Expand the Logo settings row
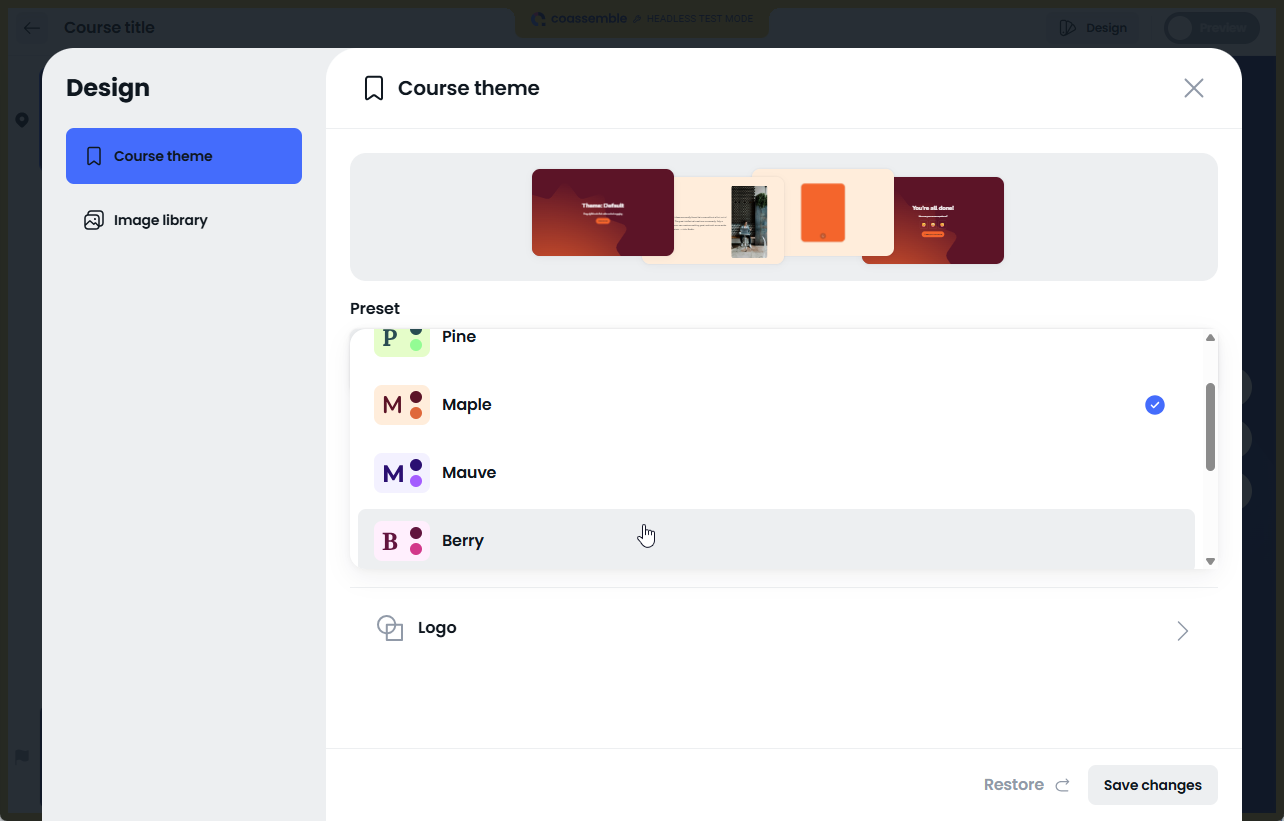Image resolution: width=1284 pixels, height=821 pixels. tap(784, 629)
